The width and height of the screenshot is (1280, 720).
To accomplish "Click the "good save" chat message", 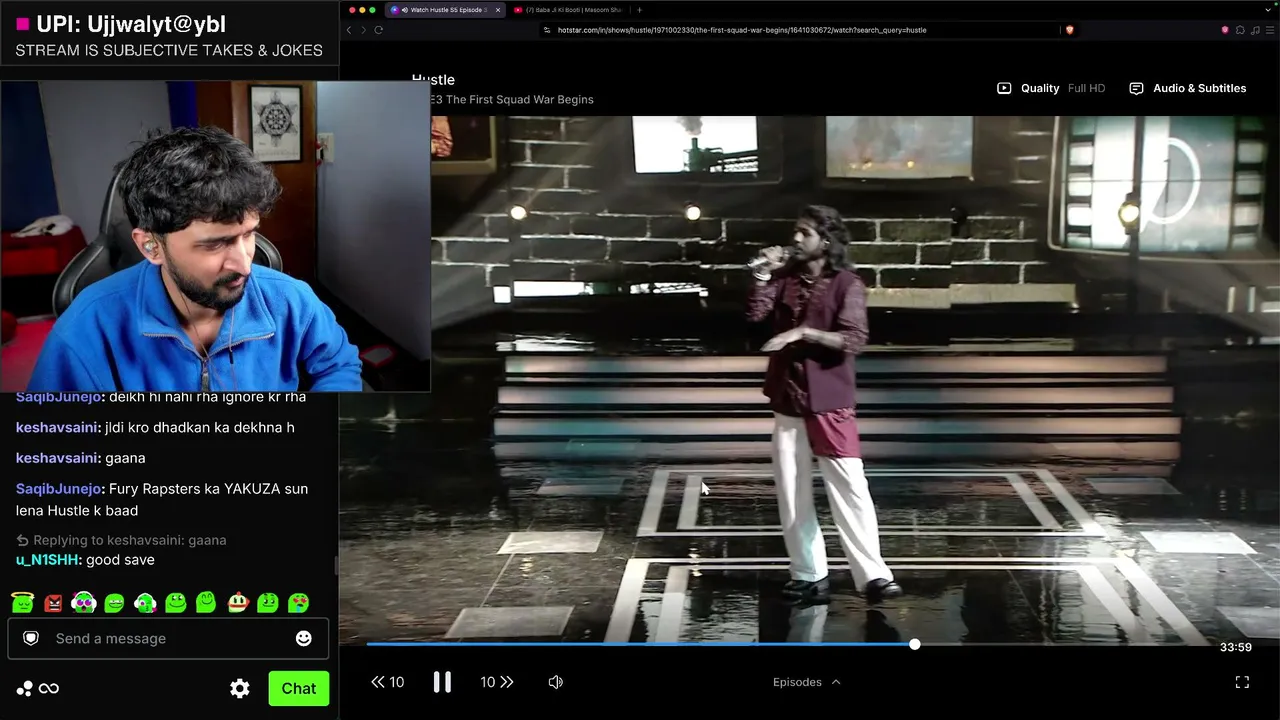I will point(120,560).
